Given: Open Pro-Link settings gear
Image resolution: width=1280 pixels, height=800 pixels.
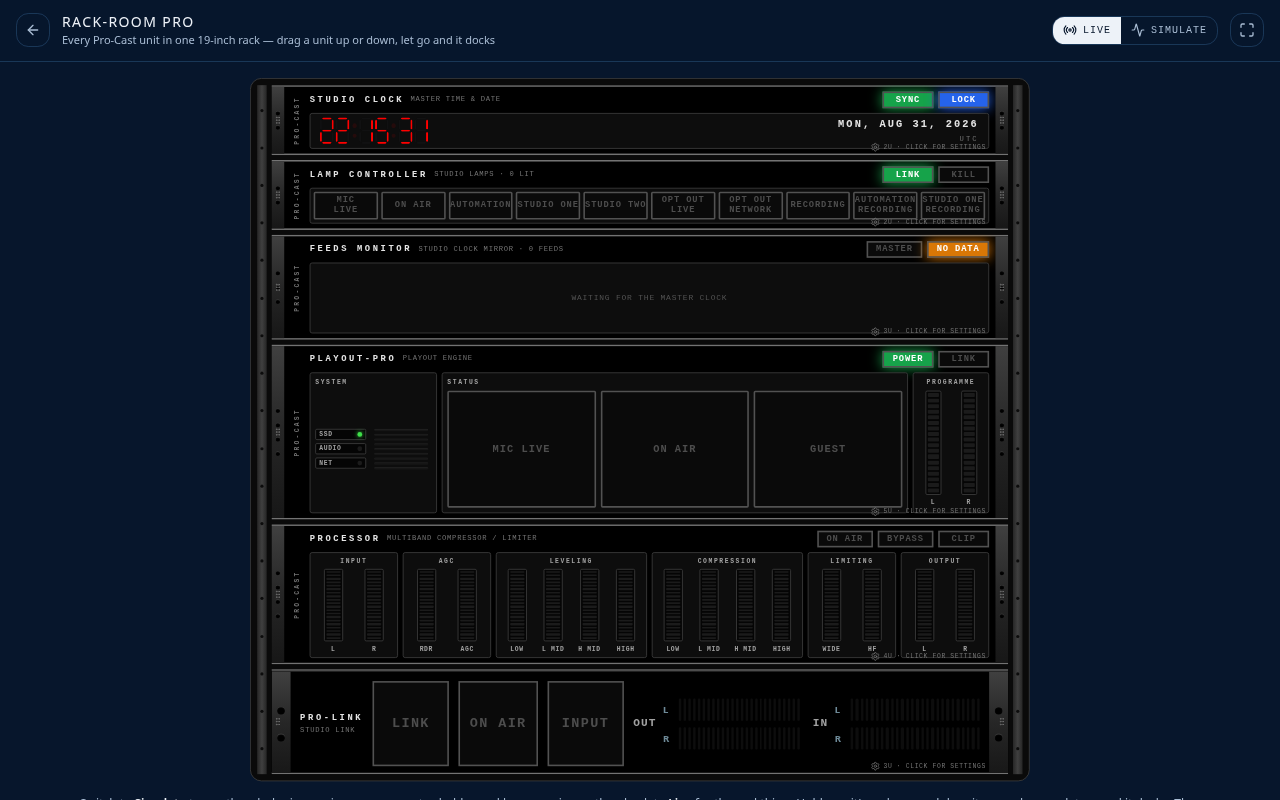Looking at the screenshot, I should [875, 766].
